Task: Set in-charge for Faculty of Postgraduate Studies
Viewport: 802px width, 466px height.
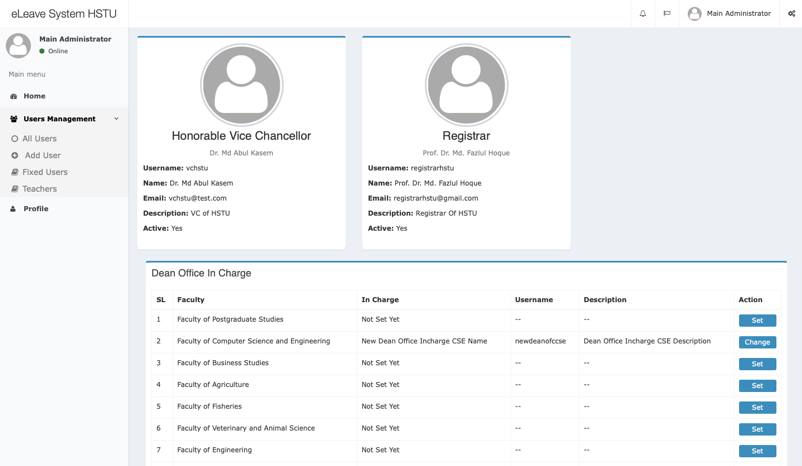Action: tap(757, 321)
